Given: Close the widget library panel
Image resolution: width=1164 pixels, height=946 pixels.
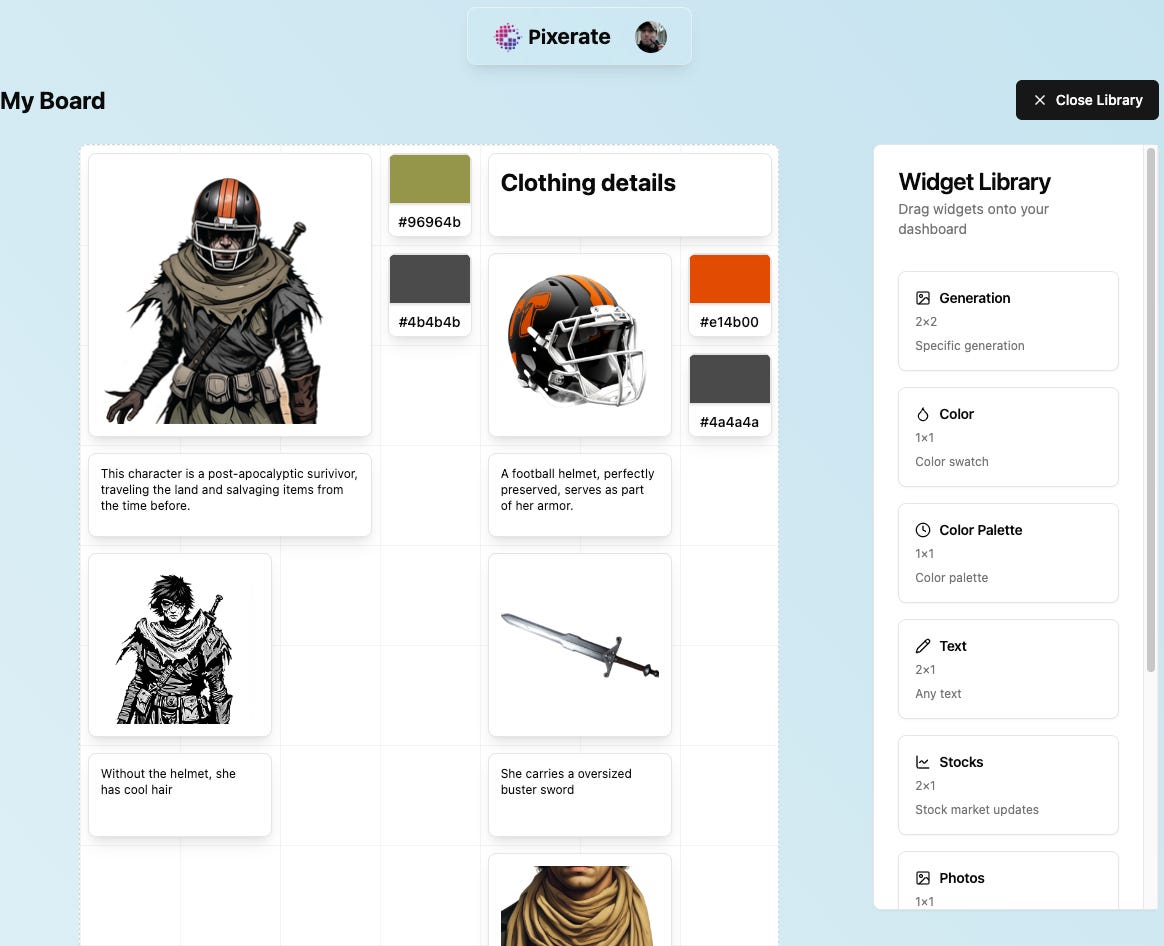Looking at the screenshot, I should click(1087, 100).
